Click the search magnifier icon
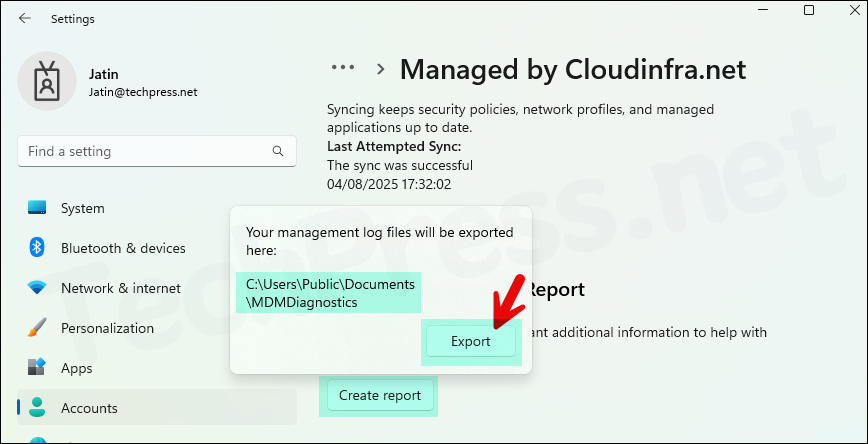 [x=278, y=151]
